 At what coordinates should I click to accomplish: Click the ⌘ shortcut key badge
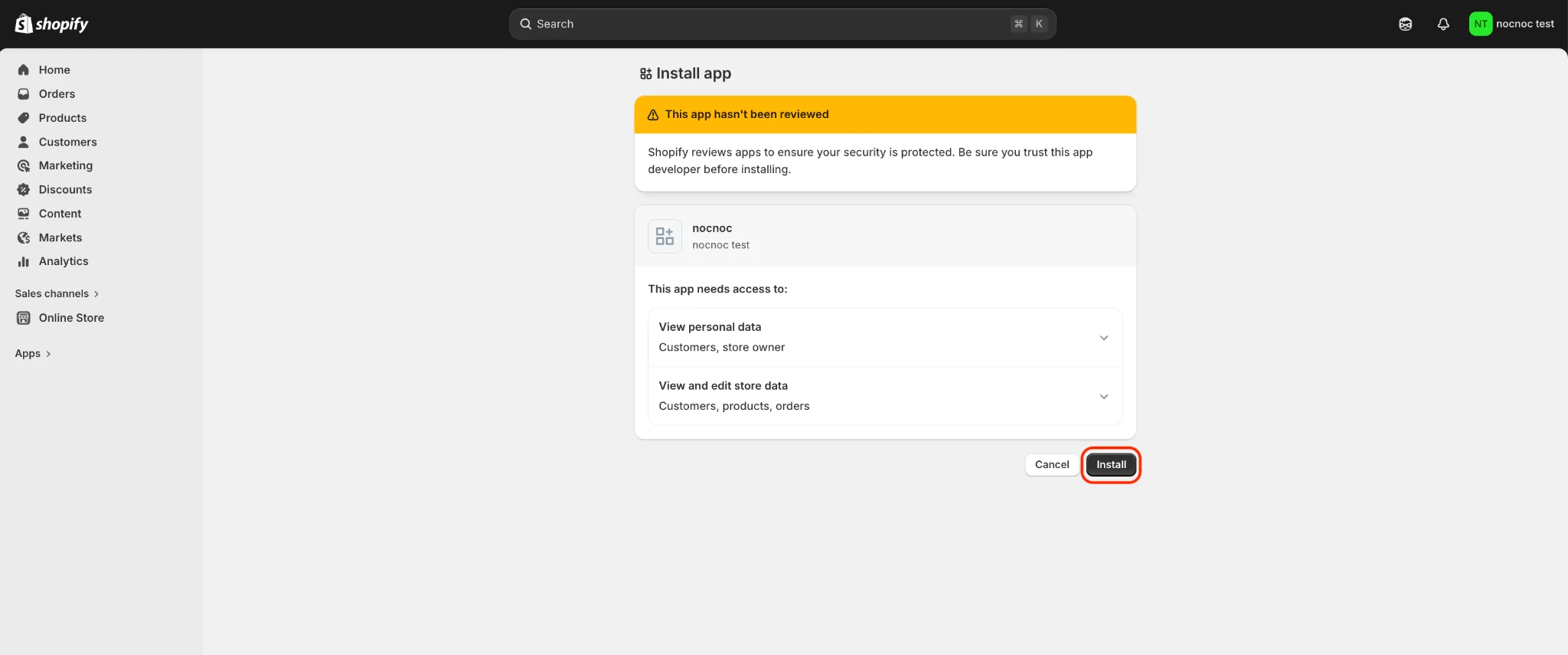click(1018, 24)
